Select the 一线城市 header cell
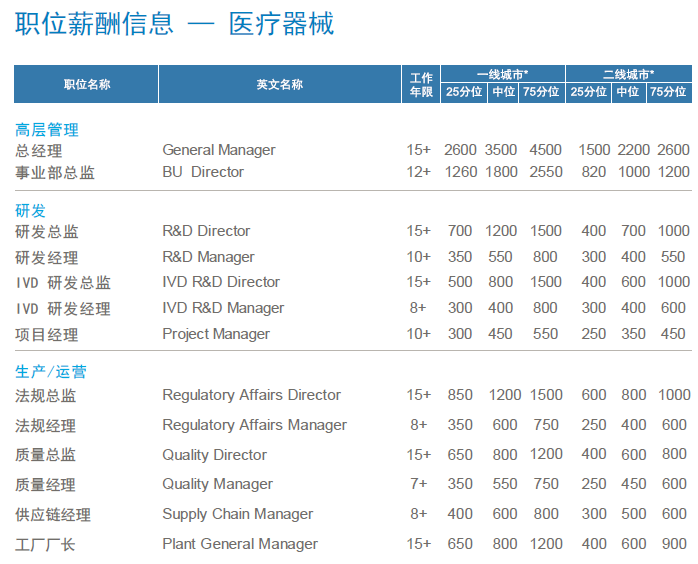698x564 pixels. click(x=503, y=74)
